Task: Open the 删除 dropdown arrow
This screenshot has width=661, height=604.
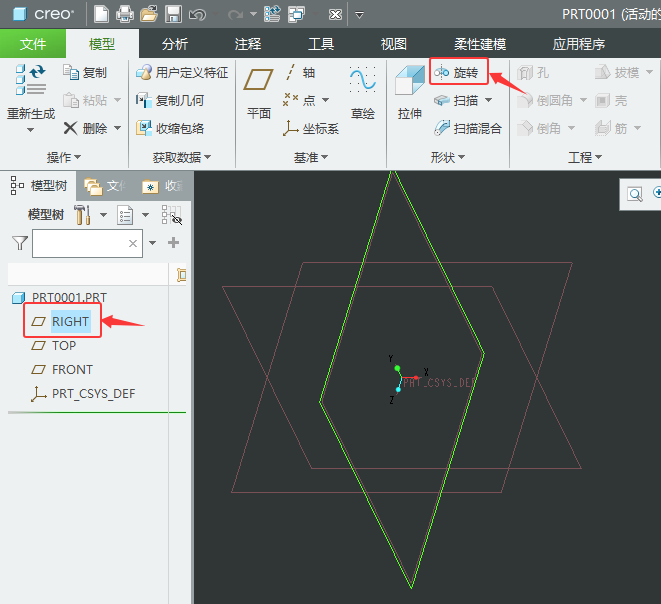Action: 118,128
